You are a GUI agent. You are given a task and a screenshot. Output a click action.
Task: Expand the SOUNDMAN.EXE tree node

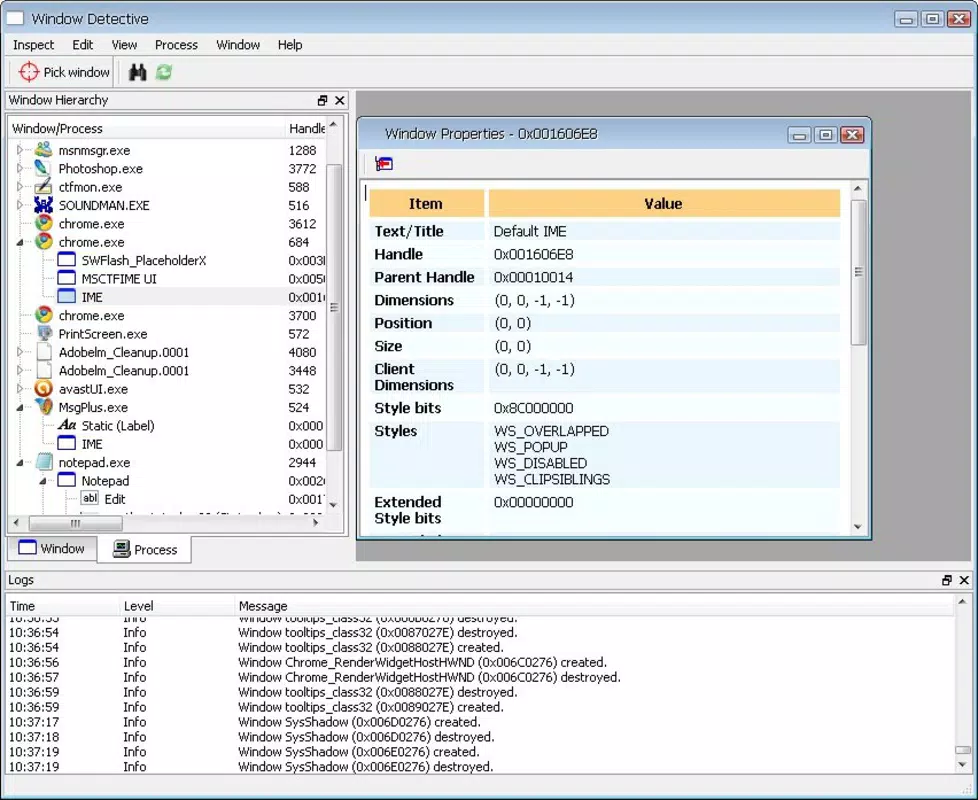pyautogui.click(x=19, y=205)
